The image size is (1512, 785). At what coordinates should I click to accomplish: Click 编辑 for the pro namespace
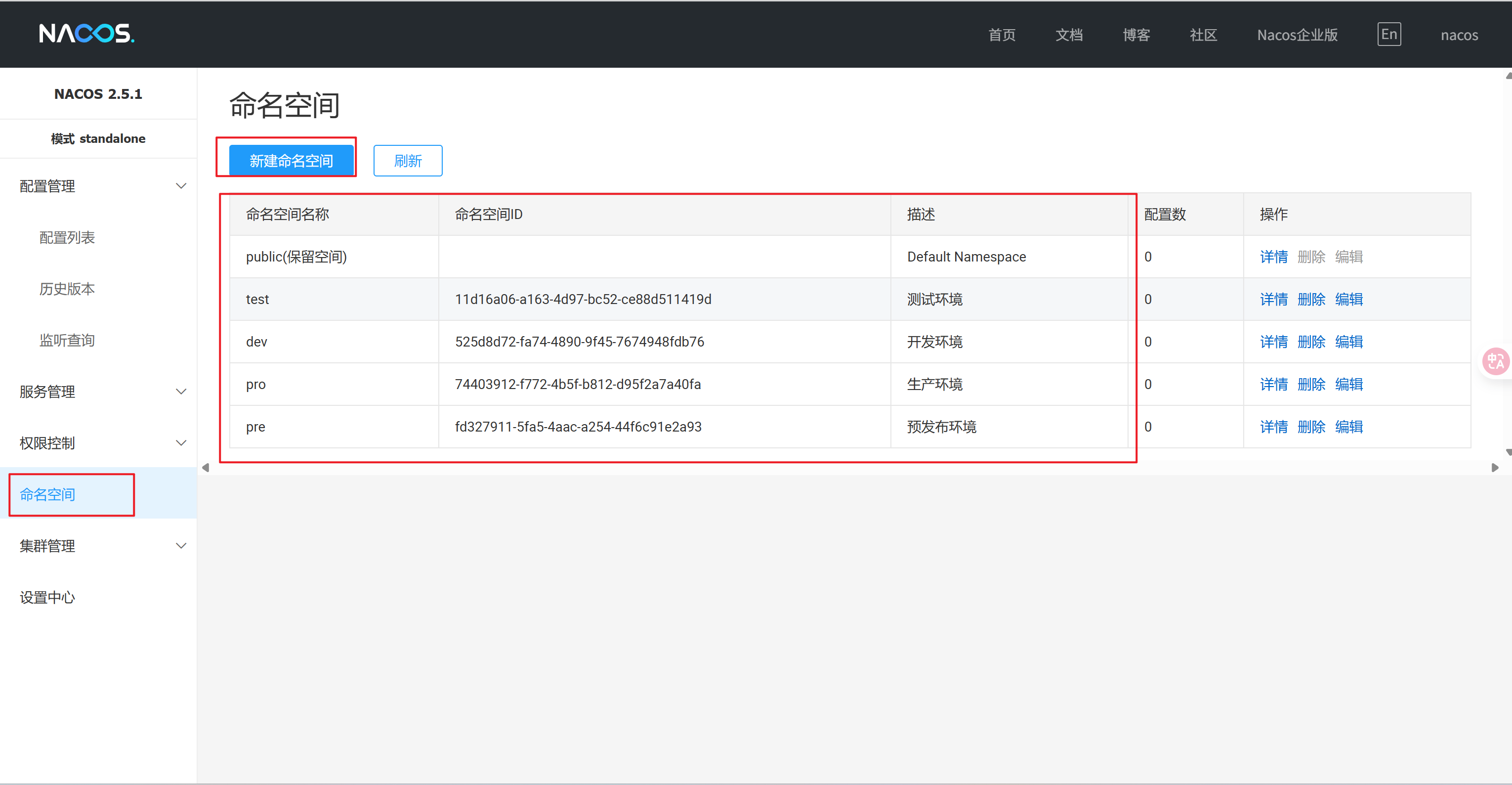[x=1349, y=384]
